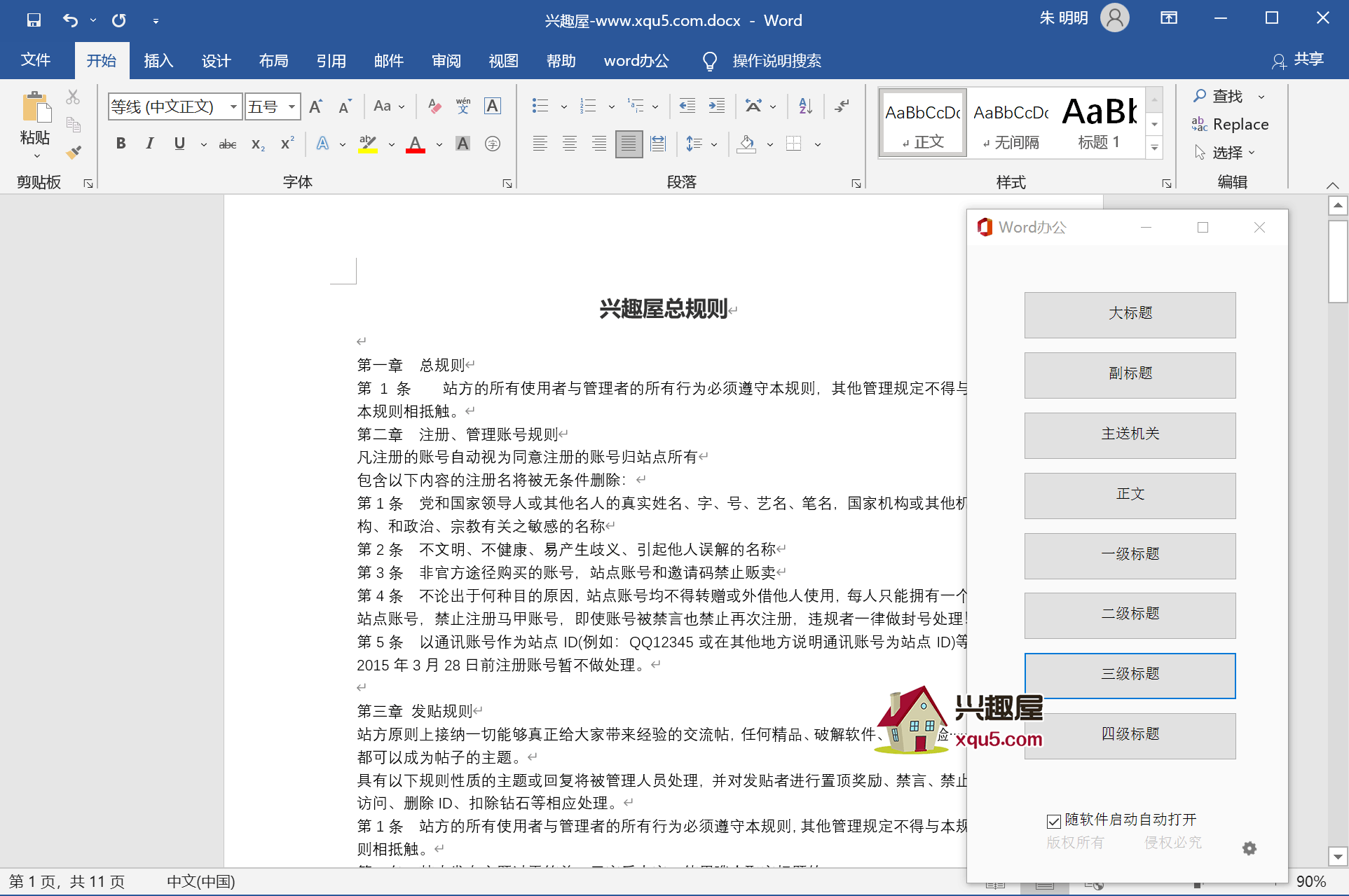Expand the styles gallery more arrow
The image size is (1349, 896).
1154,148
